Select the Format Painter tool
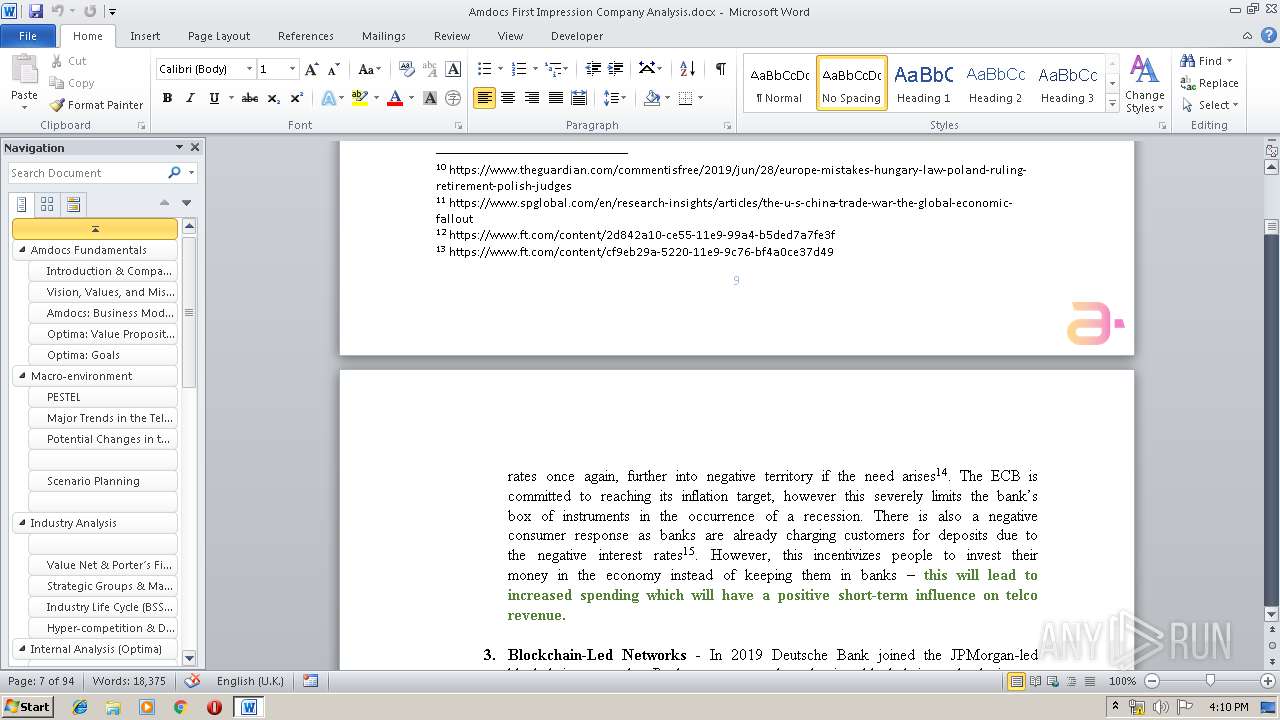This screenshot has height=720, width=1280. tap(97, 105)
